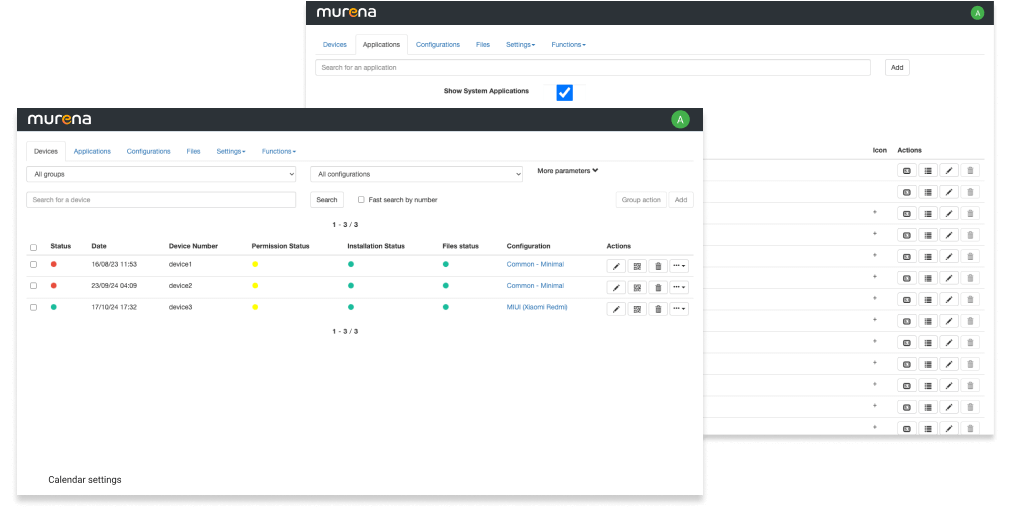1022x510 pixels.
Task: Open the All configurations dropdown
Action: point(416,174)
